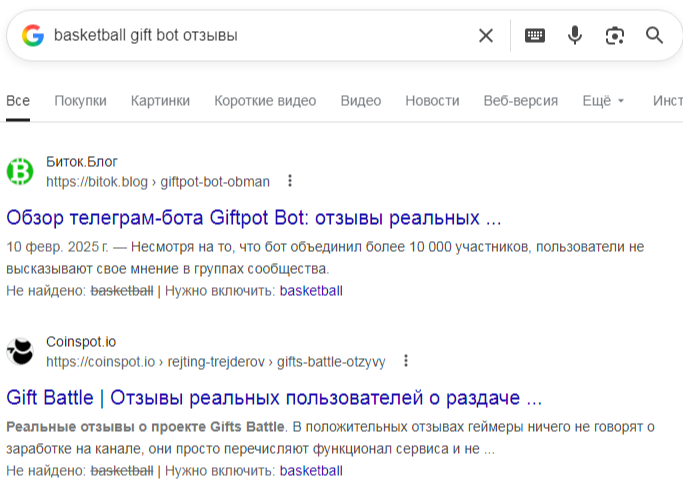This screenshot has width=683, height=498.
Task: Open the Веб-версия tab
Action: pyautogui.click(x=521, y=101)
